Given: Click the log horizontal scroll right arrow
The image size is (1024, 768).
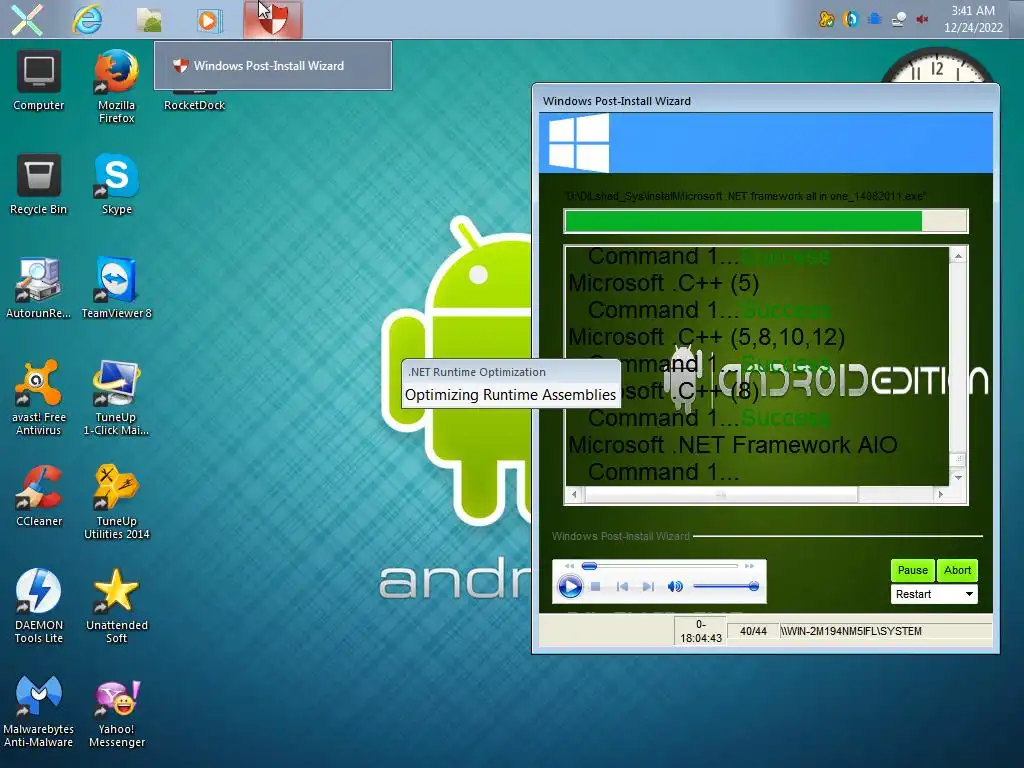Looking at the screenshot, I should tap(940, 494).
